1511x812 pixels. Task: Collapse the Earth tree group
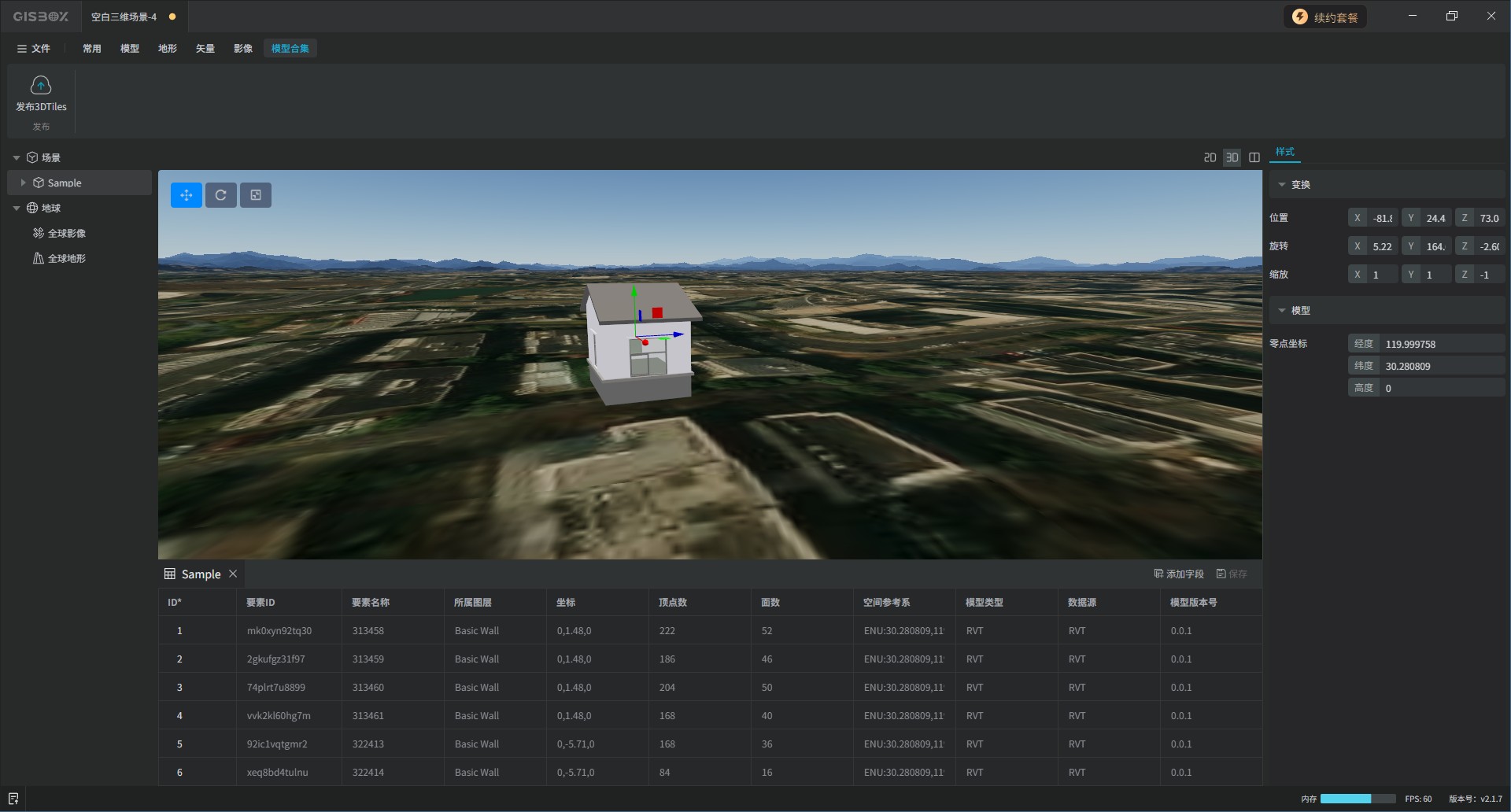[x=17, y=208]
